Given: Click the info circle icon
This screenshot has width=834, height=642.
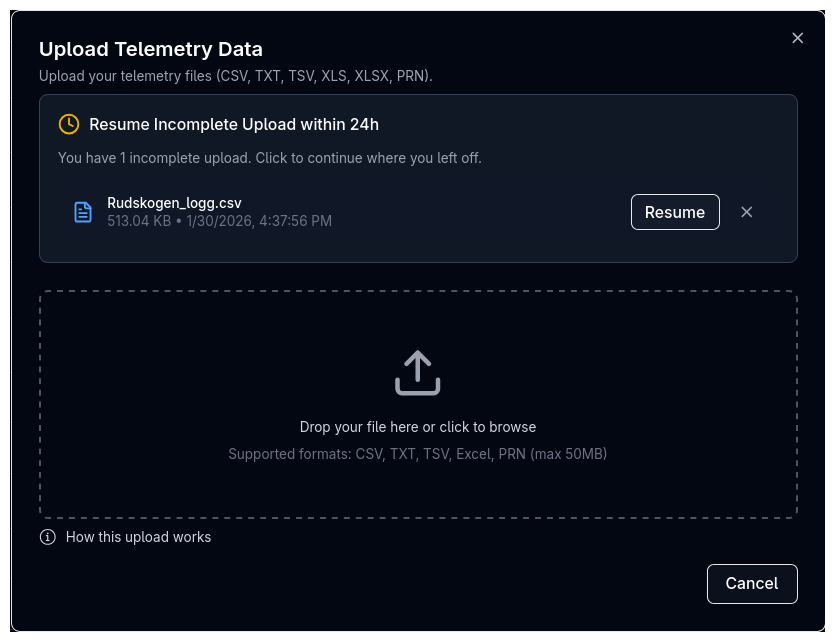Looking at the screenshot, I should coord(48,537).
